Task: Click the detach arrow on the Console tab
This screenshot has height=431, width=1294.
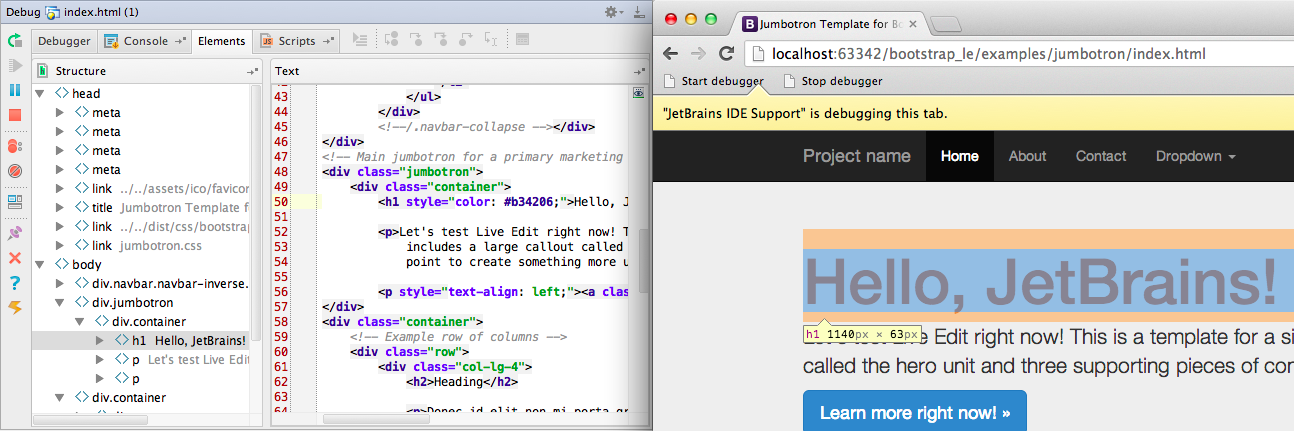Action: click(180, 41)
